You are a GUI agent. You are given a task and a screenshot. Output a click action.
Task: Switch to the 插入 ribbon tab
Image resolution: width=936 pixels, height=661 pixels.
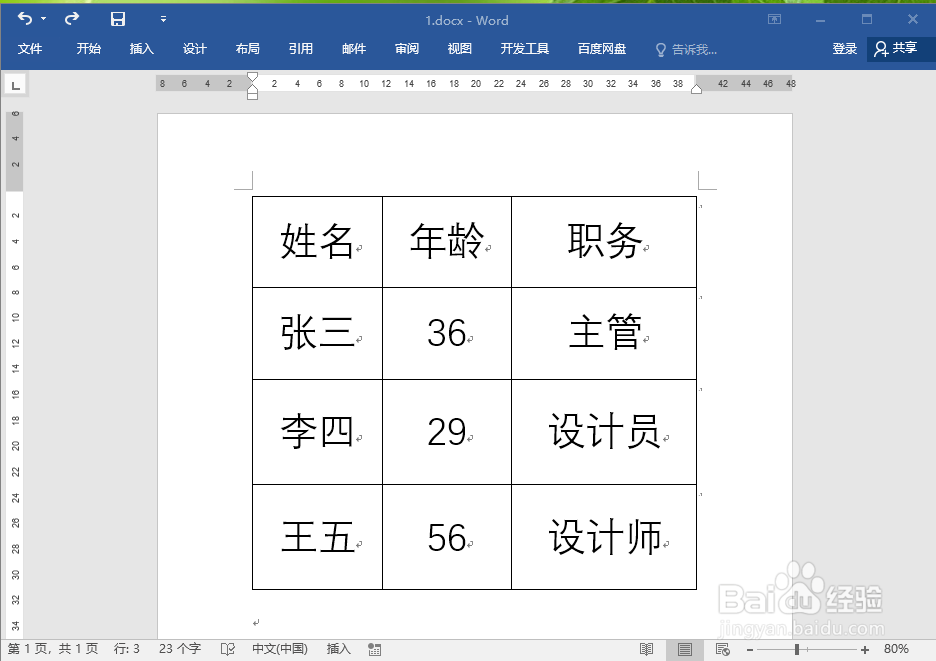[141, 49]
